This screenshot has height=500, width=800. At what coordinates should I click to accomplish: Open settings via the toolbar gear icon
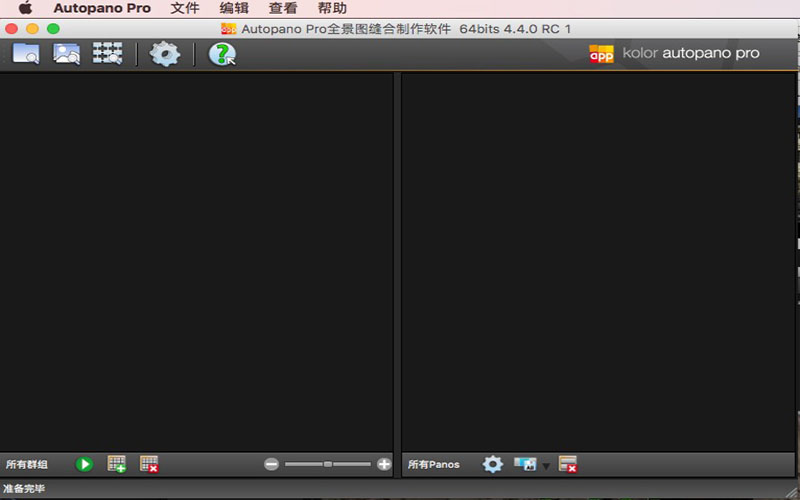164,54
